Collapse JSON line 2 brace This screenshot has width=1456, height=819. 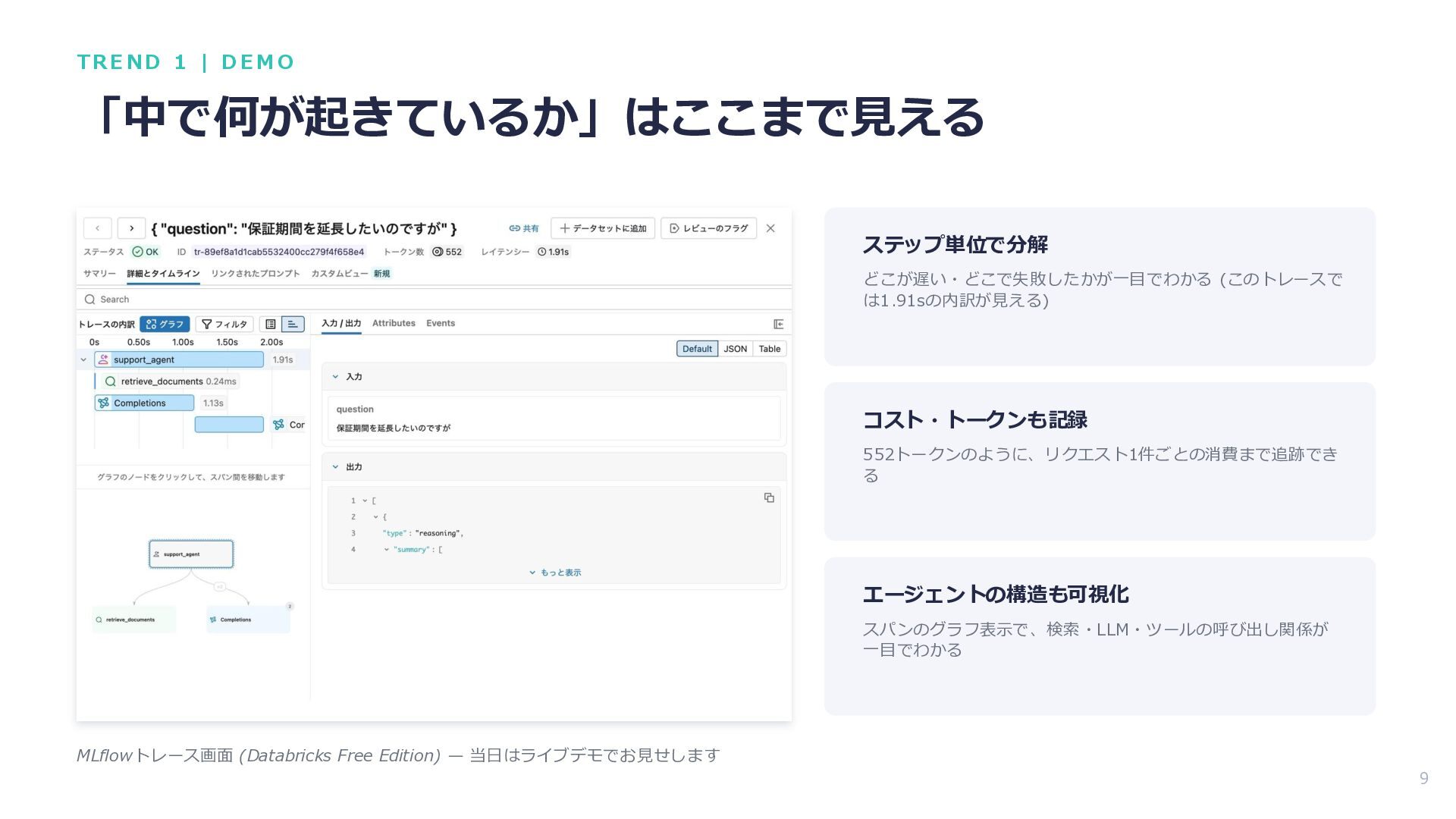(375, 517)
